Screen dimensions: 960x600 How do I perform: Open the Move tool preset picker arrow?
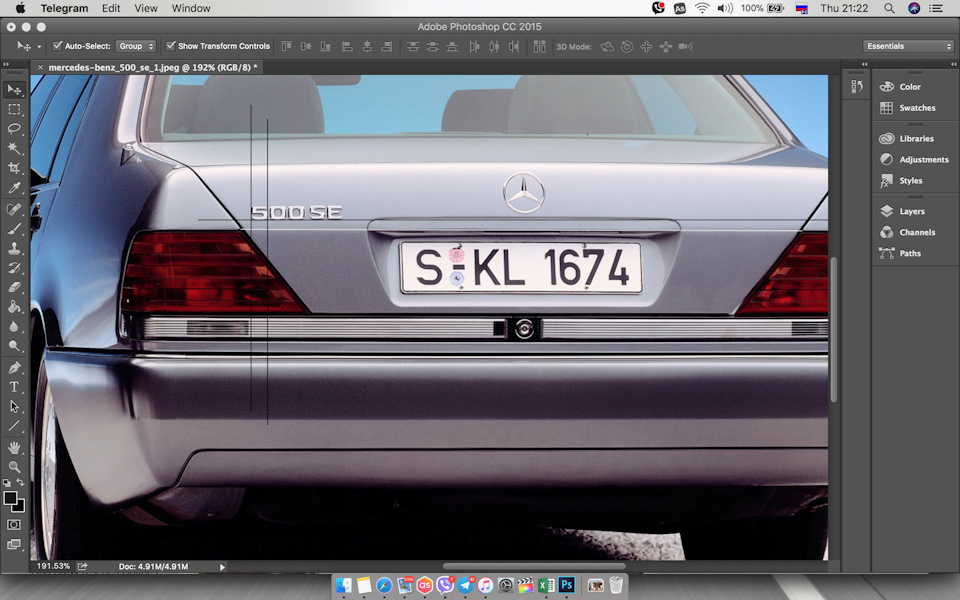39,47
